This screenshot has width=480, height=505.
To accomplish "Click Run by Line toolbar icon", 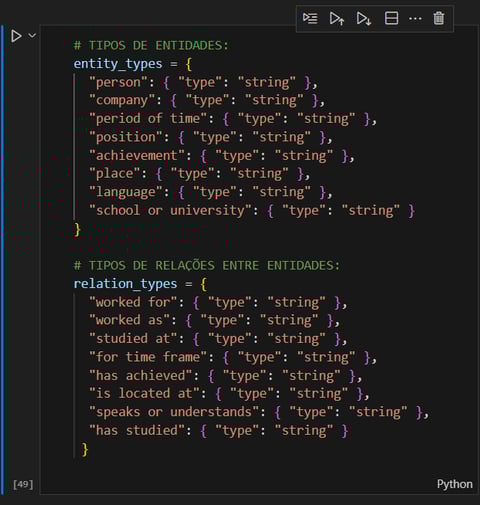I will (310, 18).
